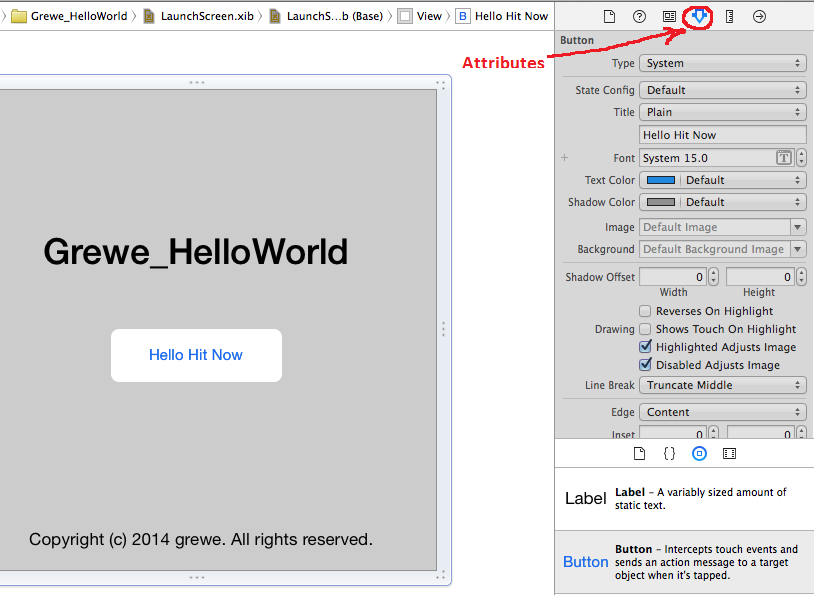Open the File inspector tab
This screenshot has height=595, width=814.
click(609, 16)
